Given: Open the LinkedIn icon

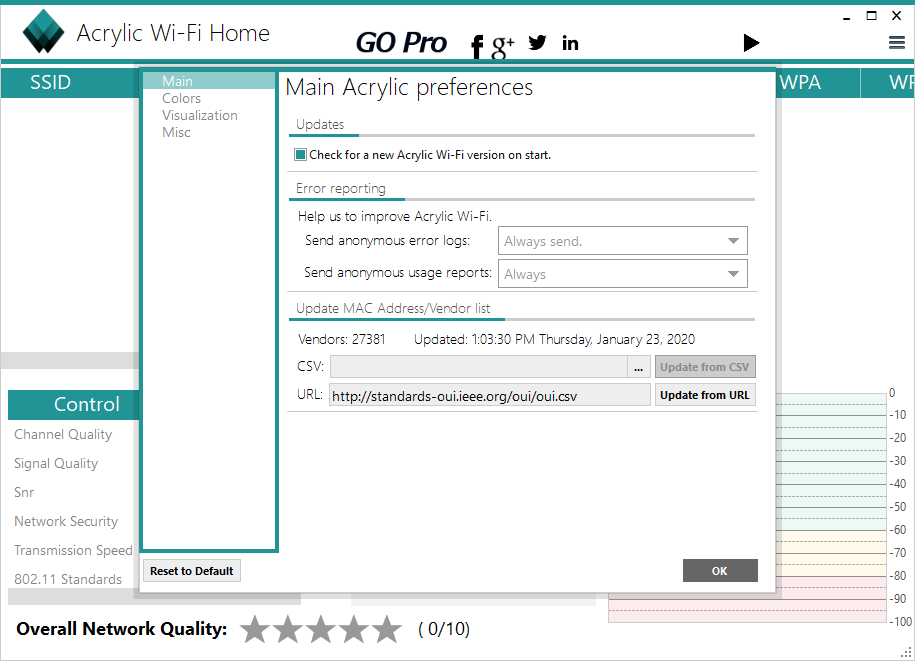Looking at the screenshot, I should 570,43.
